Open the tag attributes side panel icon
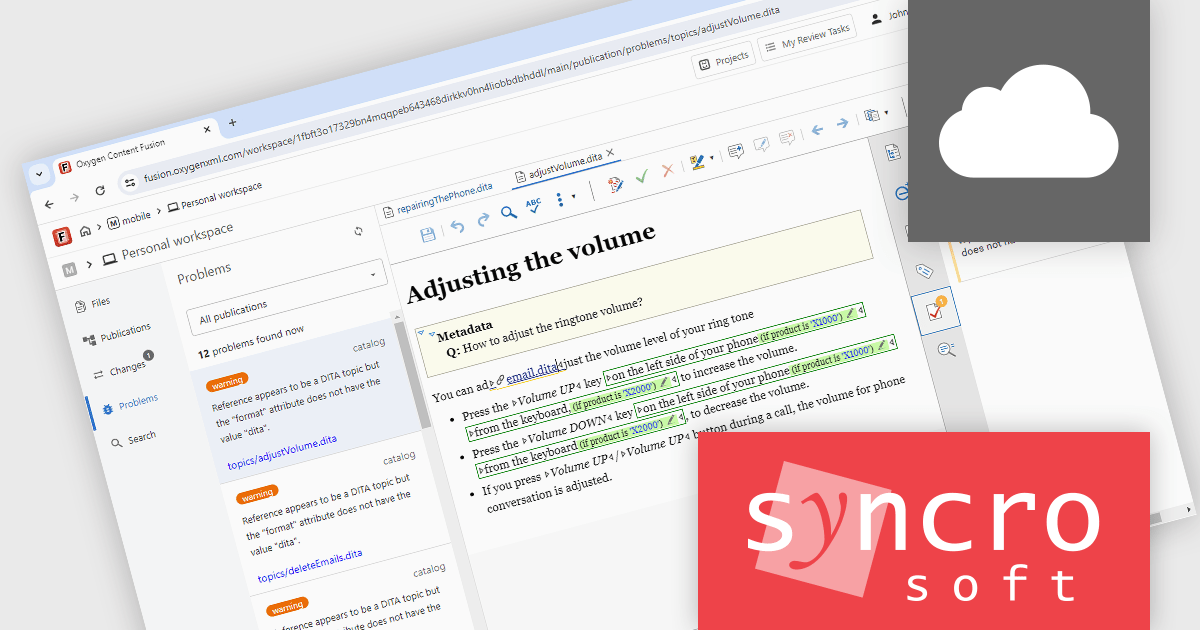 pyautogui.click(x=924, y=270)
